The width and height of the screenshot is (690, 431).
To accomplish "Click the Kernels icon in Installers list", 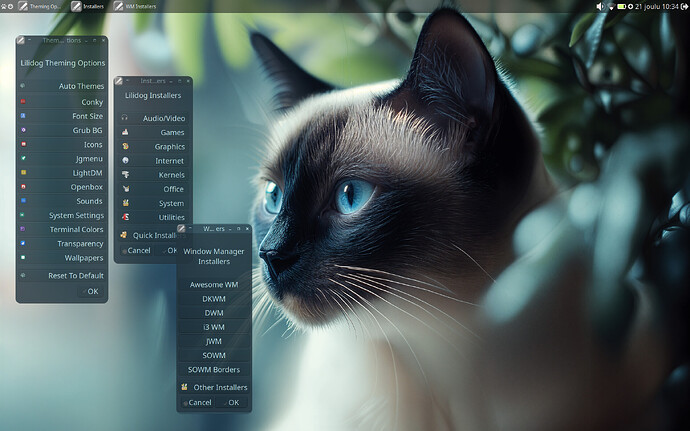I will point(125,174).
